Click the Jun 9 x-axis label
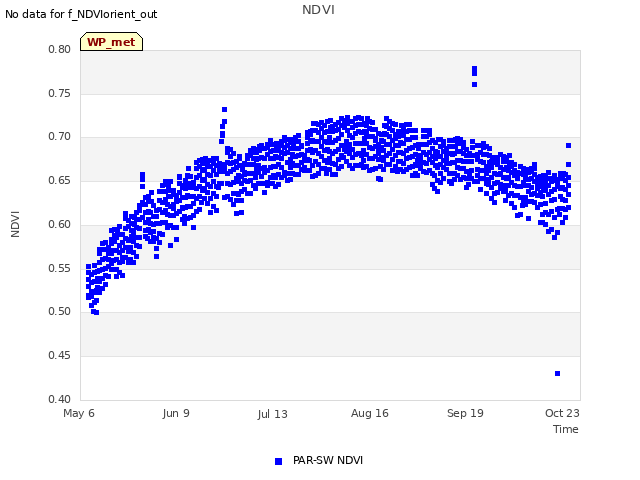Image resolution: width=640 pixels, height=480 pixels. pyautogui.click(x=176, y=413)
